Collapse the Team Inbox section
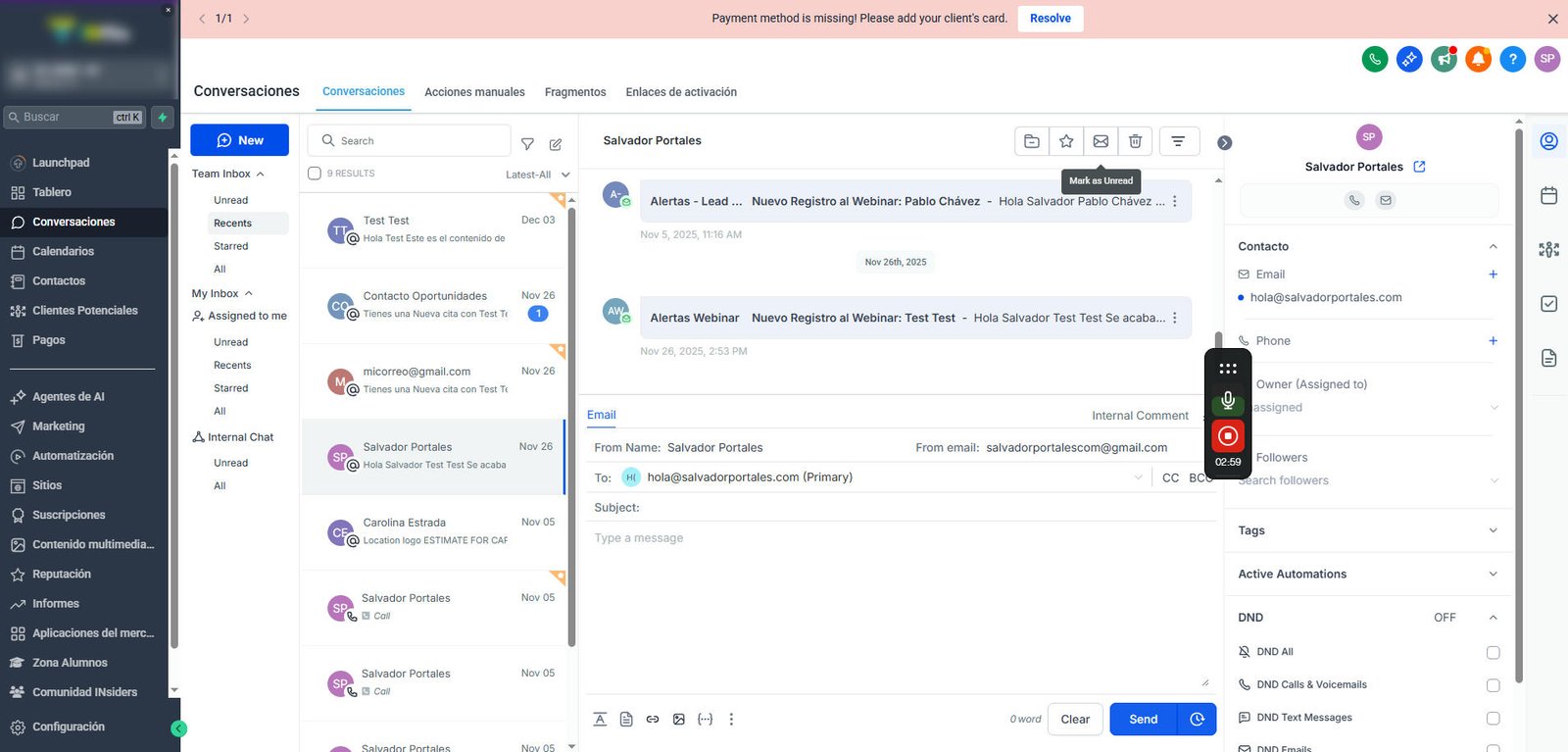The height and width of the screenshot is (752, 1568). 260,174
